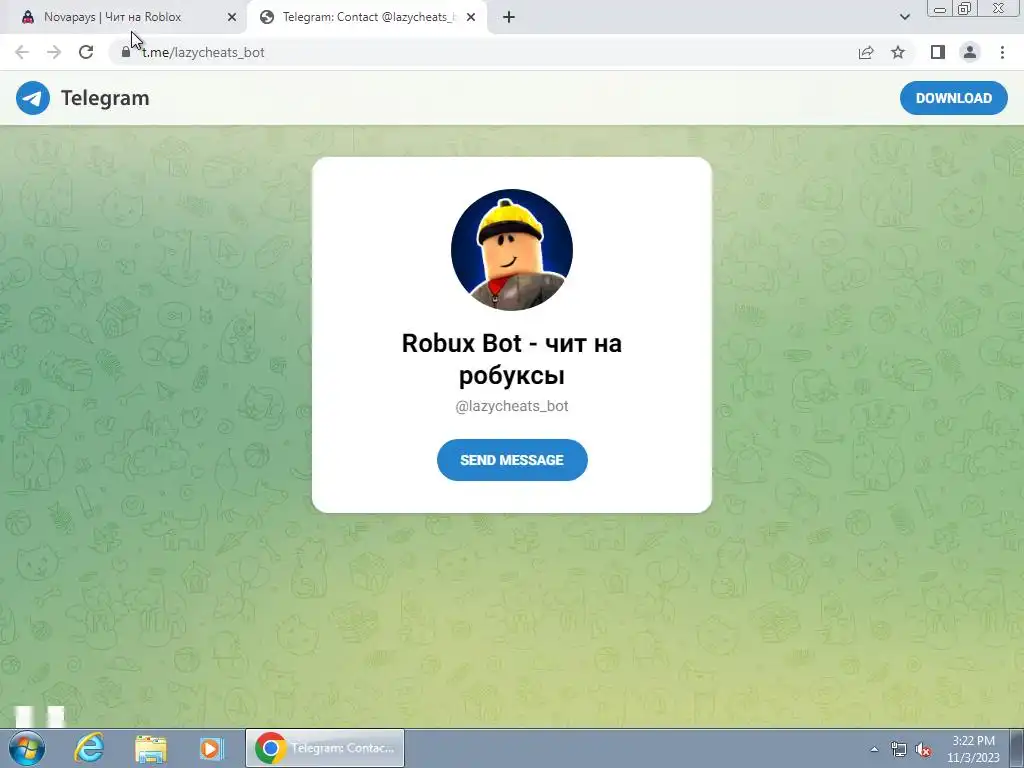
Task: Close the Telegram Contact tab
Action: pos(471,18)
